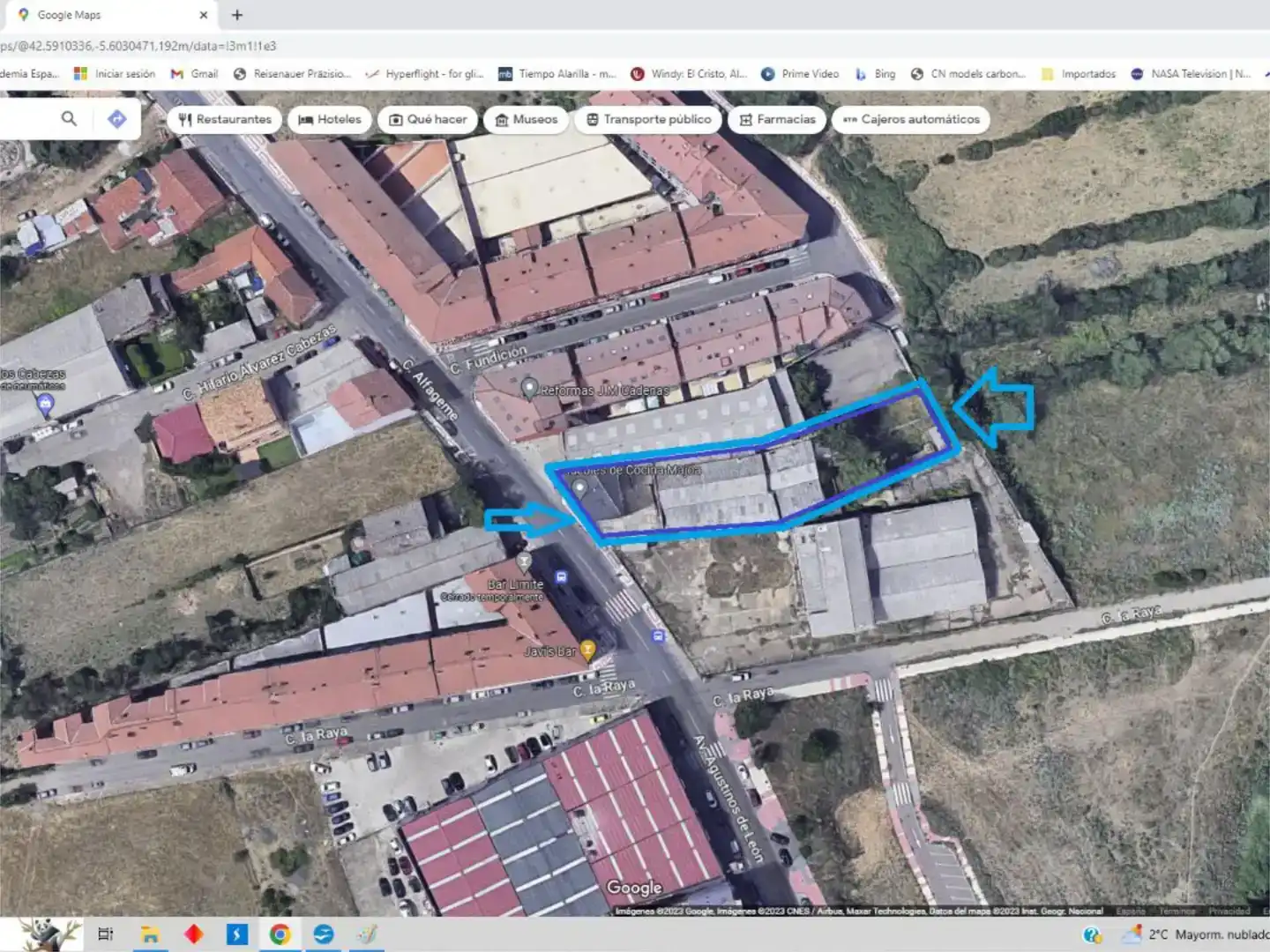Filter map by Hoteles
Viewport: 1270px width, 952px height.
[330, 119]
